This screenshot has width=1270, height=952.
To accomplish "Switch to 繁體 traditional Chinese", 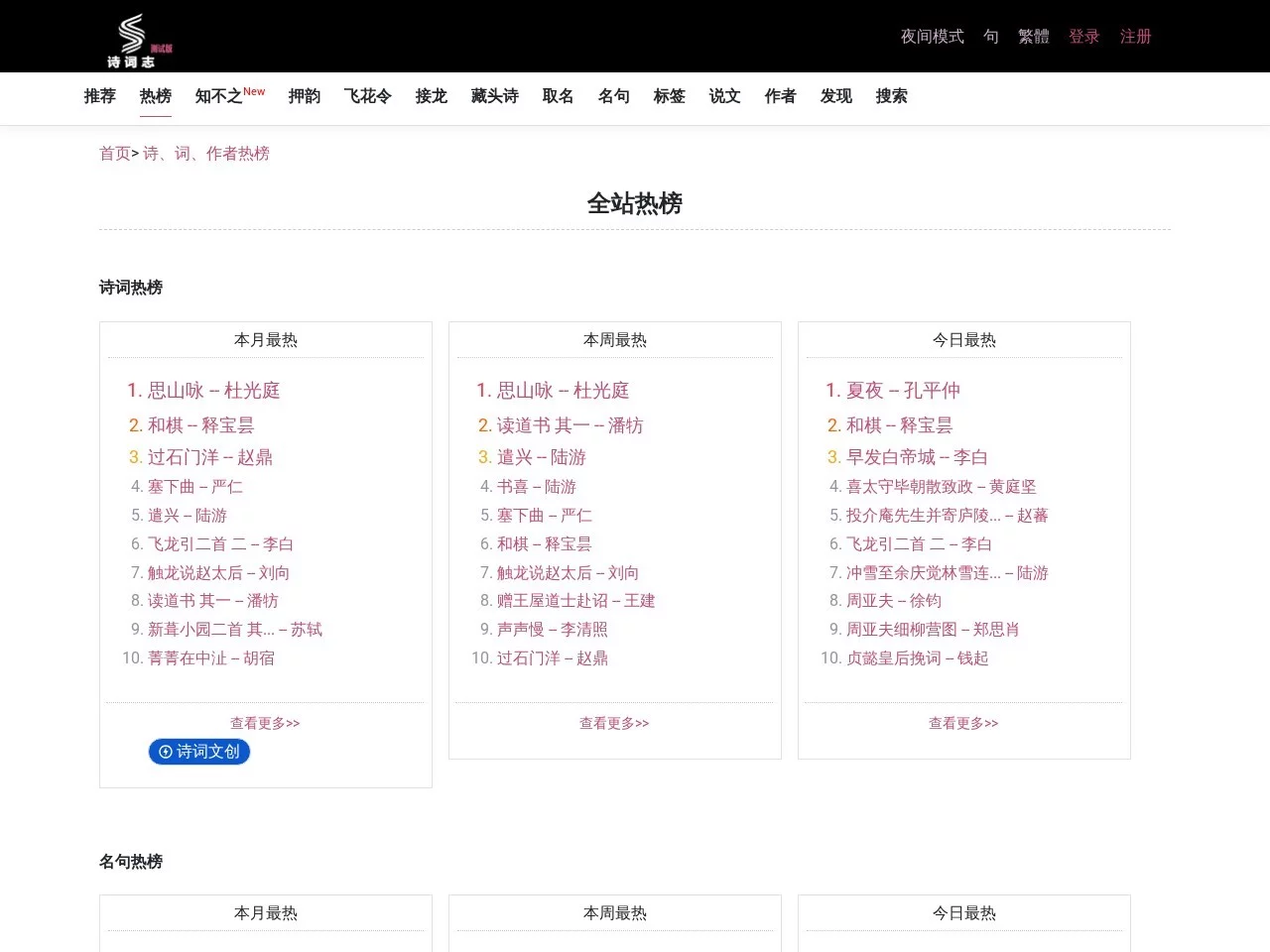I will coord(1033,37).
